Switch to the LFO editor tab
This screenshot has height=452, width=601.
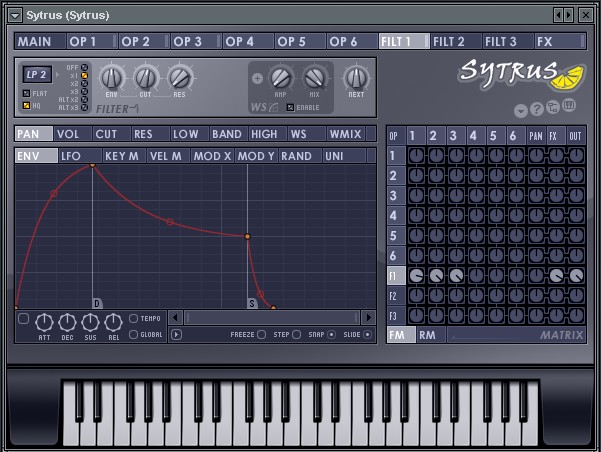tap(80, 156)
